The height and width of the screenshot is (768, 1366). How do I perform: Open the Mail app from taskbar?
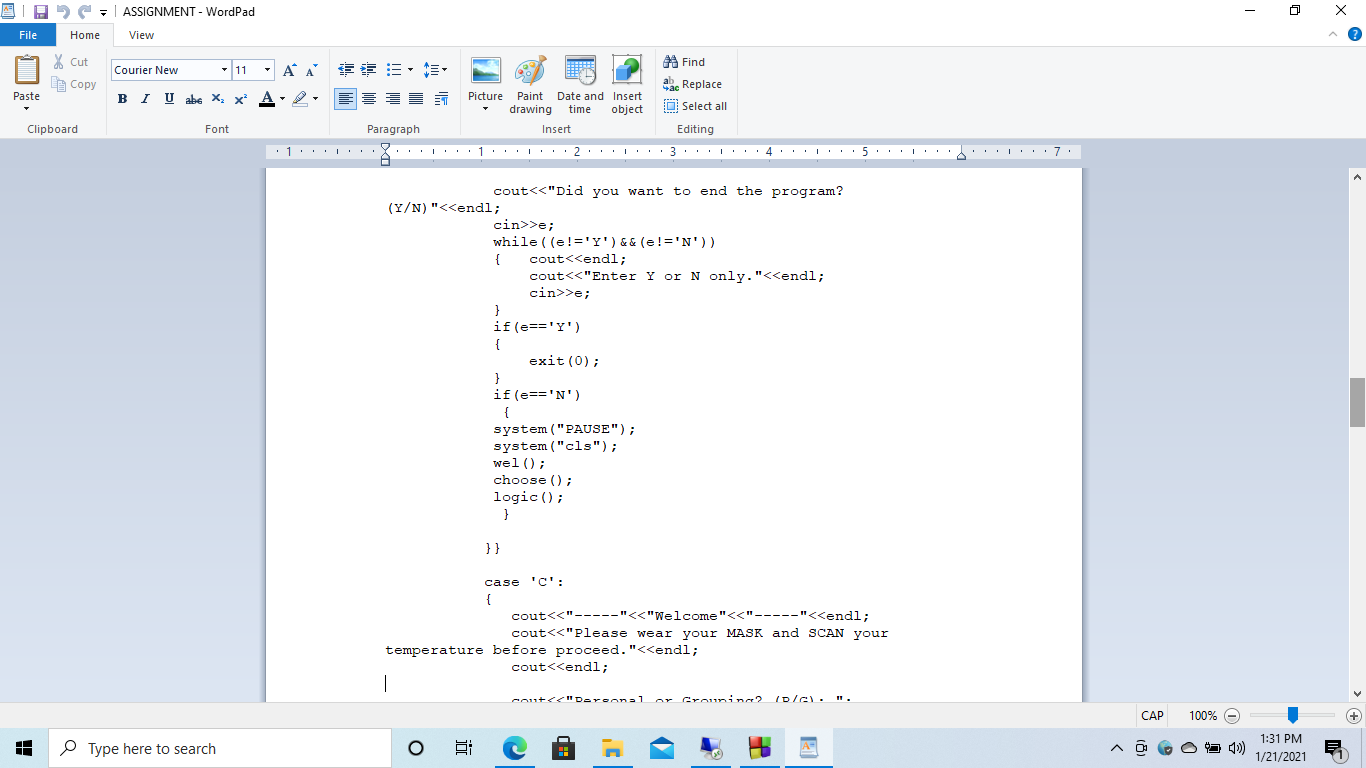click(x=661, y=748)
